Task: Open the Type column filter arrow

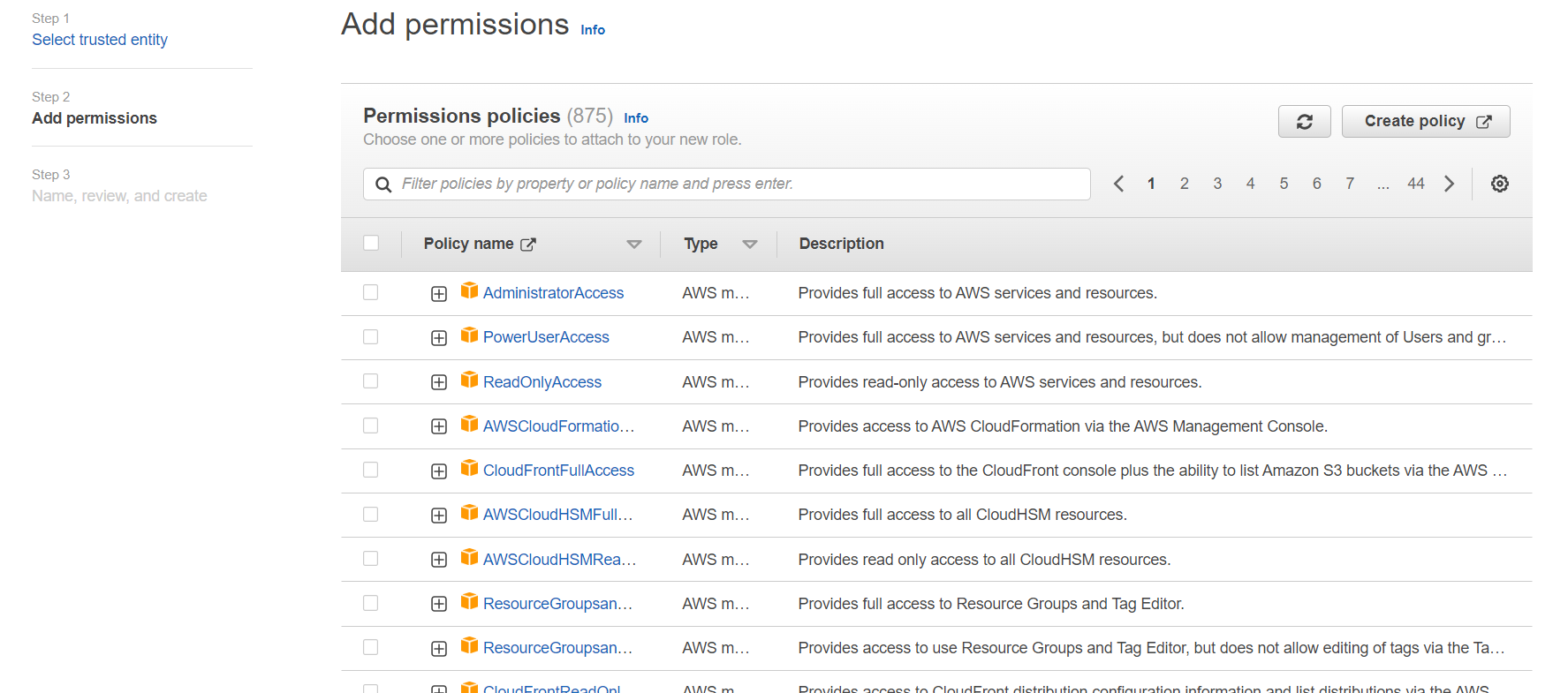Action: 750,245
